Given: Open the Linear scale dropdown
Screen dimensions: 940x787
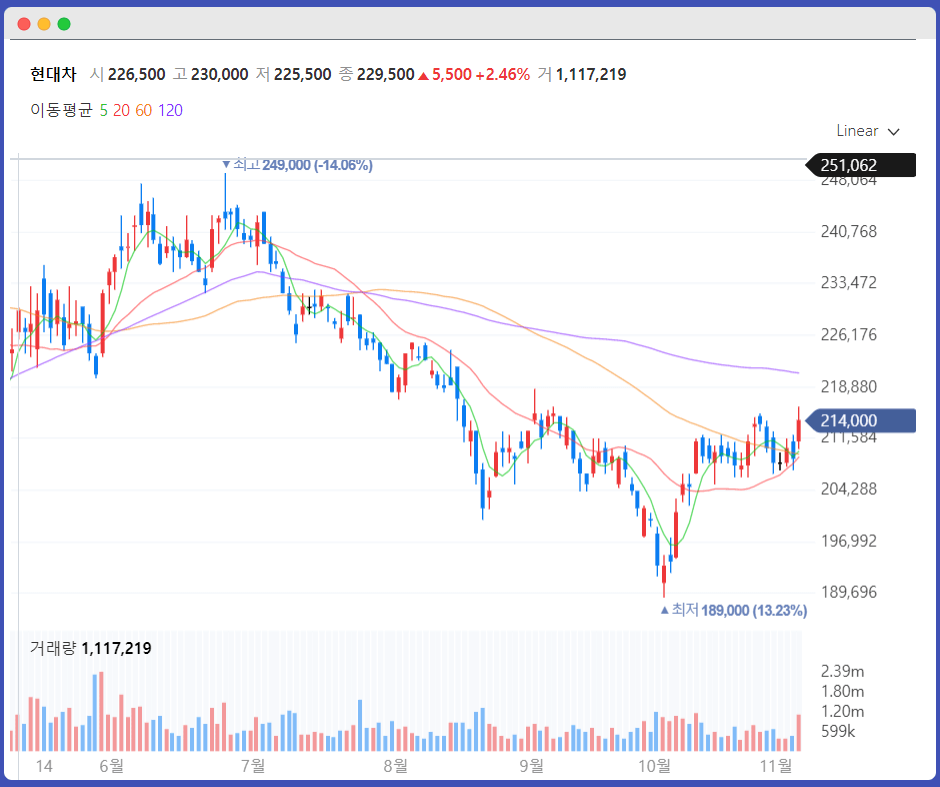Looking at the screenshot, I should 867,131.
